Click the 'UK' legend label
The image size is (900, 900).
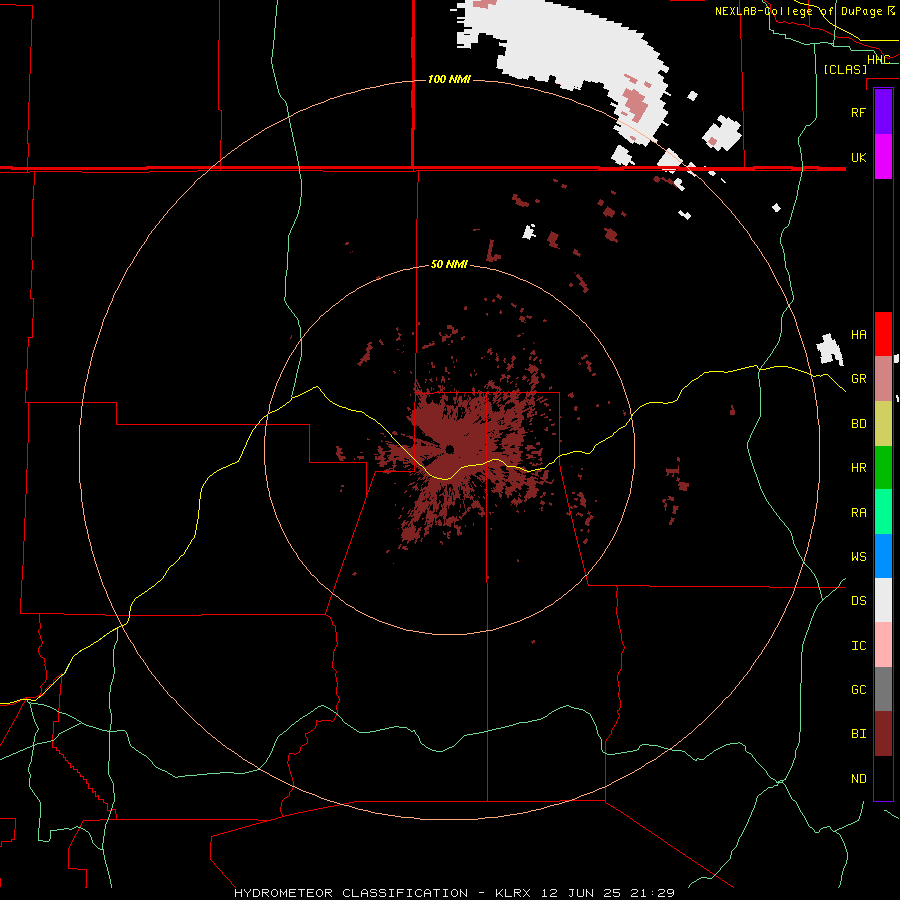pos(858,157)
